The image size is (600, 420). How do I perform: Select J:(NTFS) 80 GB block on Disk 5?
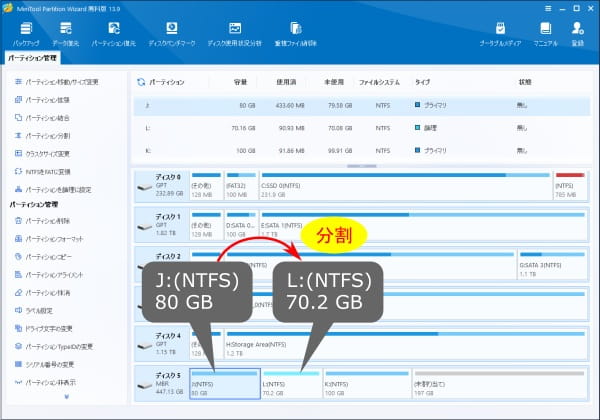coord(225,384)
